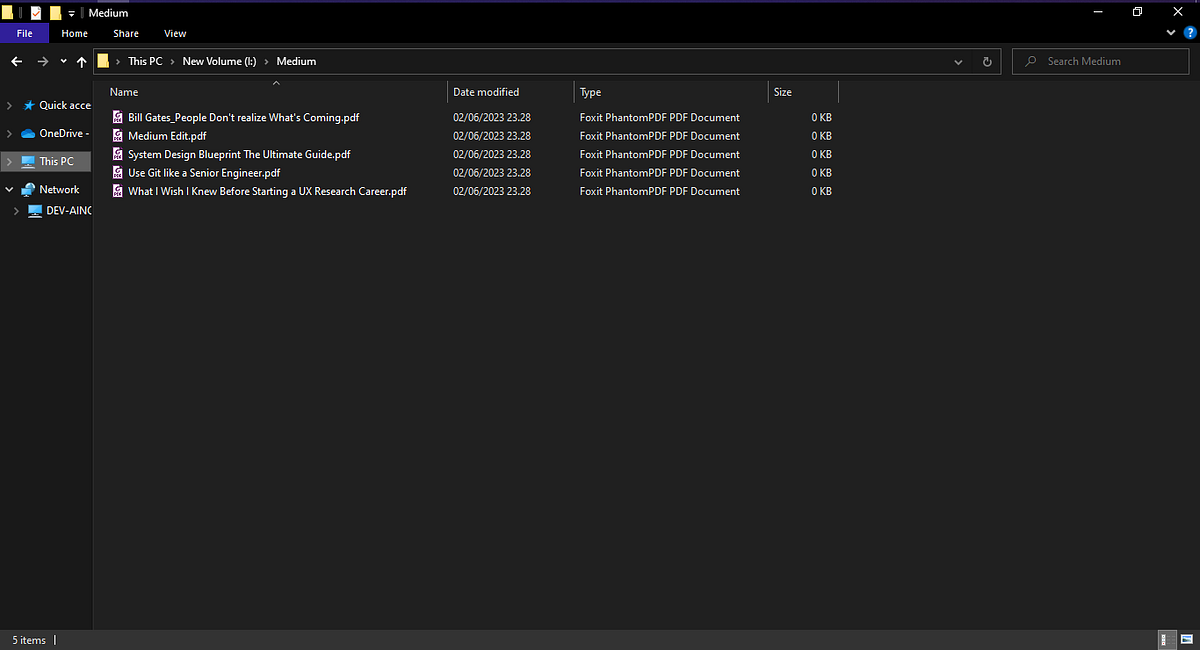Expand the OneDrive tree node arrow
This screenshot has width=1200, height=650.
[9, 133]
